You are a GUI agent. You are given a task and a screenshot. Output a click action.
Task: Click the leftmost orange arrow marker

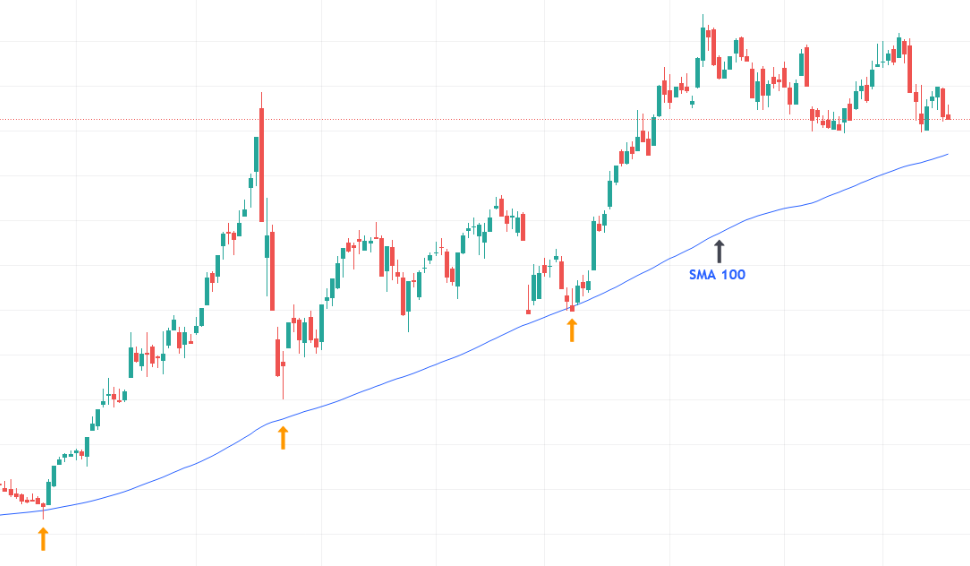42,540
